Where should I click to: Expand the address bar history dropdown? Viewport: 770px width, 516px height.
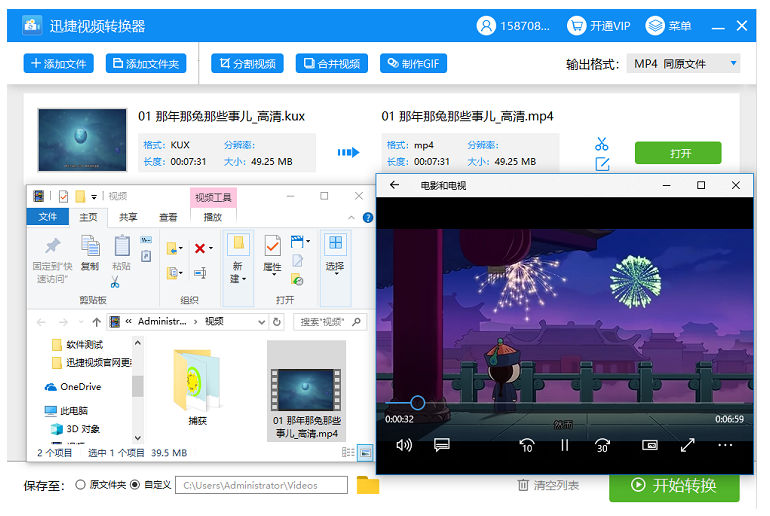coord(262,322)
